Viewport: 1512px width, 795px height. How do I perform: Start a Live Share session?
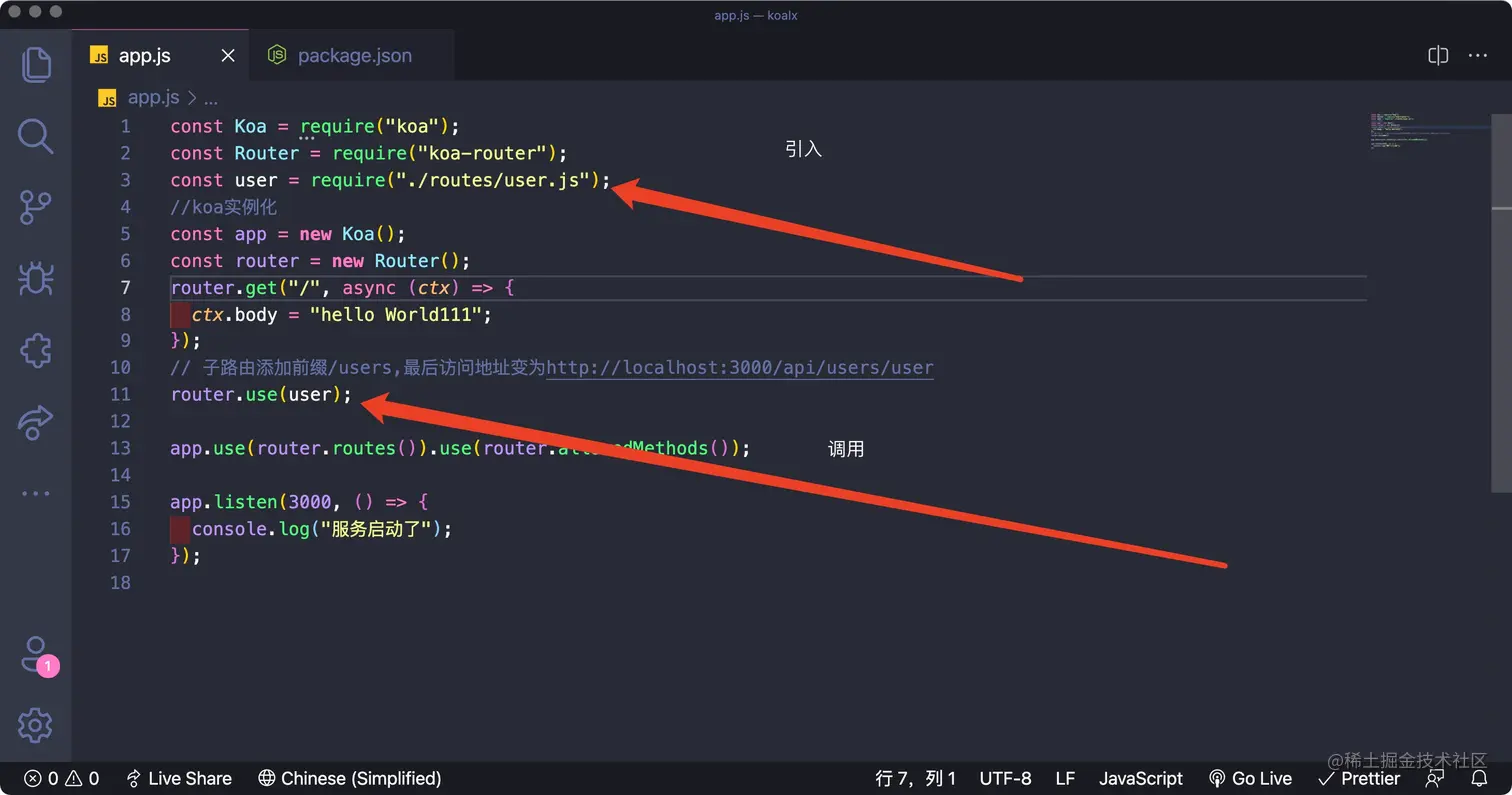point(179,778)
